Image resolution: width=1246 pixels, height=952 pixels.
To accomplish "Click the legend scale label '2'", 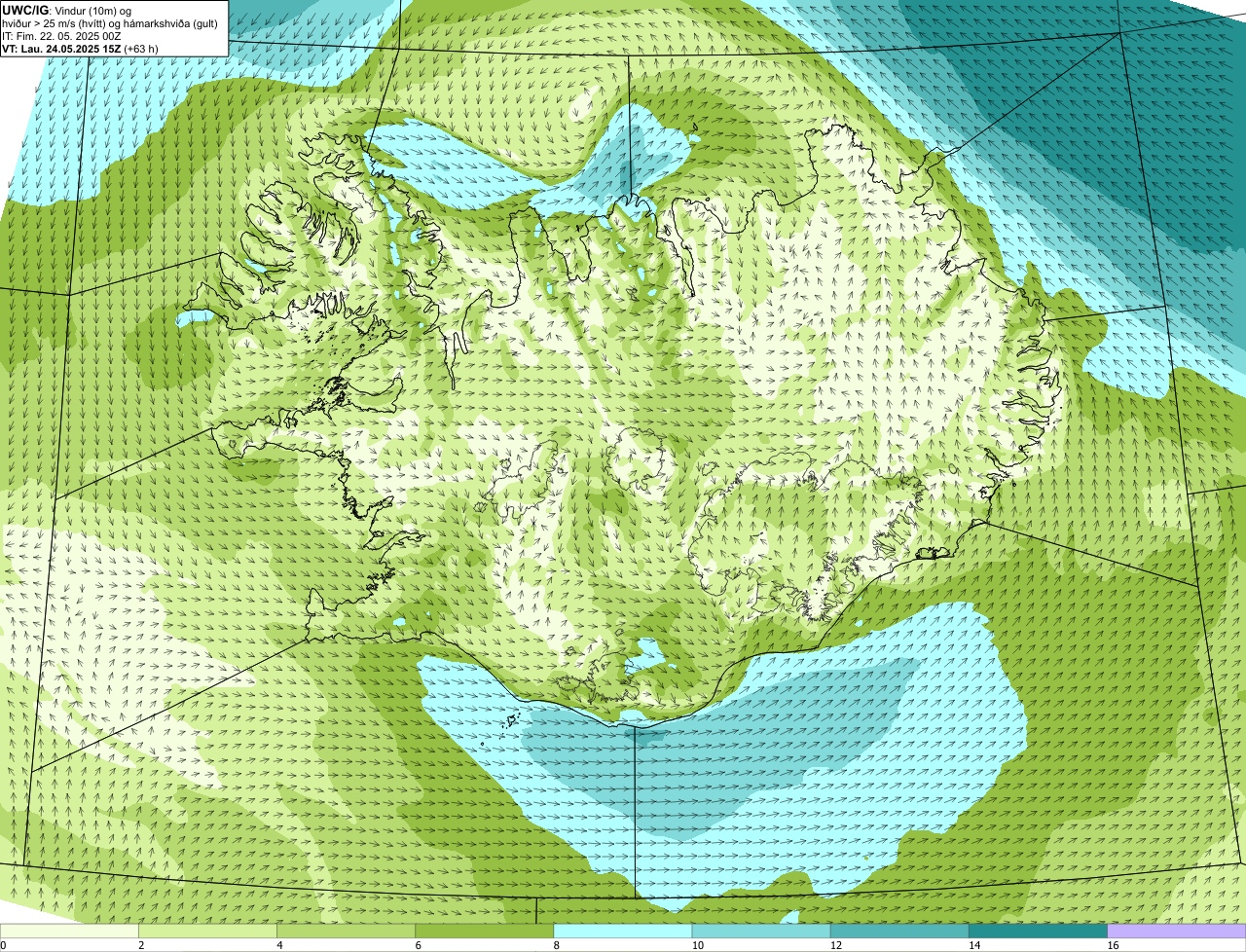I will click(x=141, y=945).
